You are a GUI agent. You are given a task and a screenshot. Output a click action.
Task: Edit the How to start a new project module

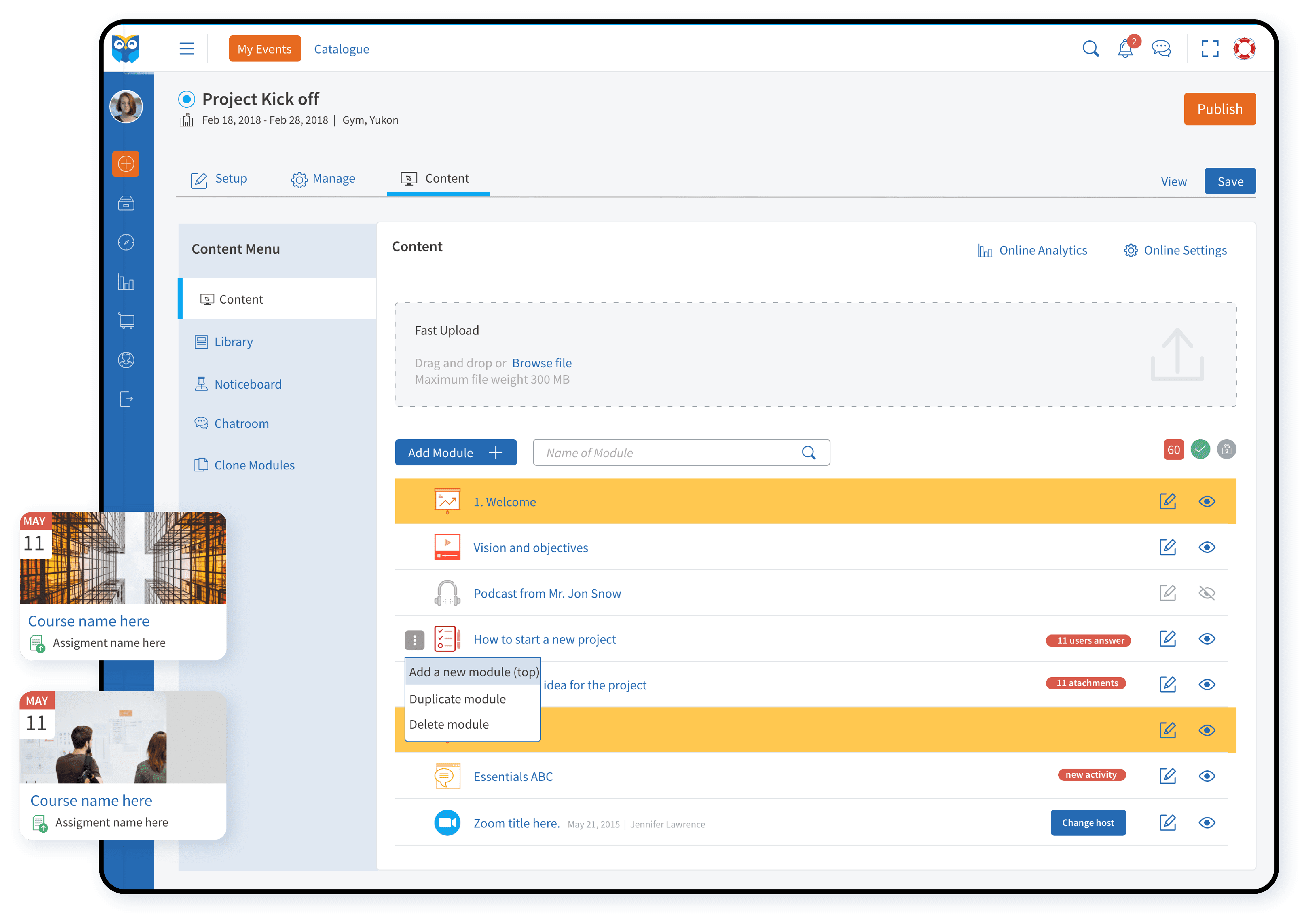coord(1167,639)
